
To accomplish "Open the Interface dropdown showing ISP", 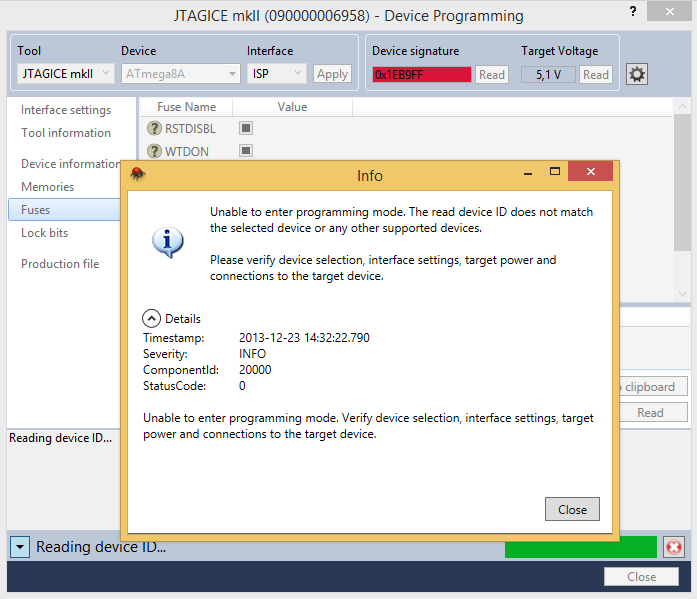I will tap(276, 74).
